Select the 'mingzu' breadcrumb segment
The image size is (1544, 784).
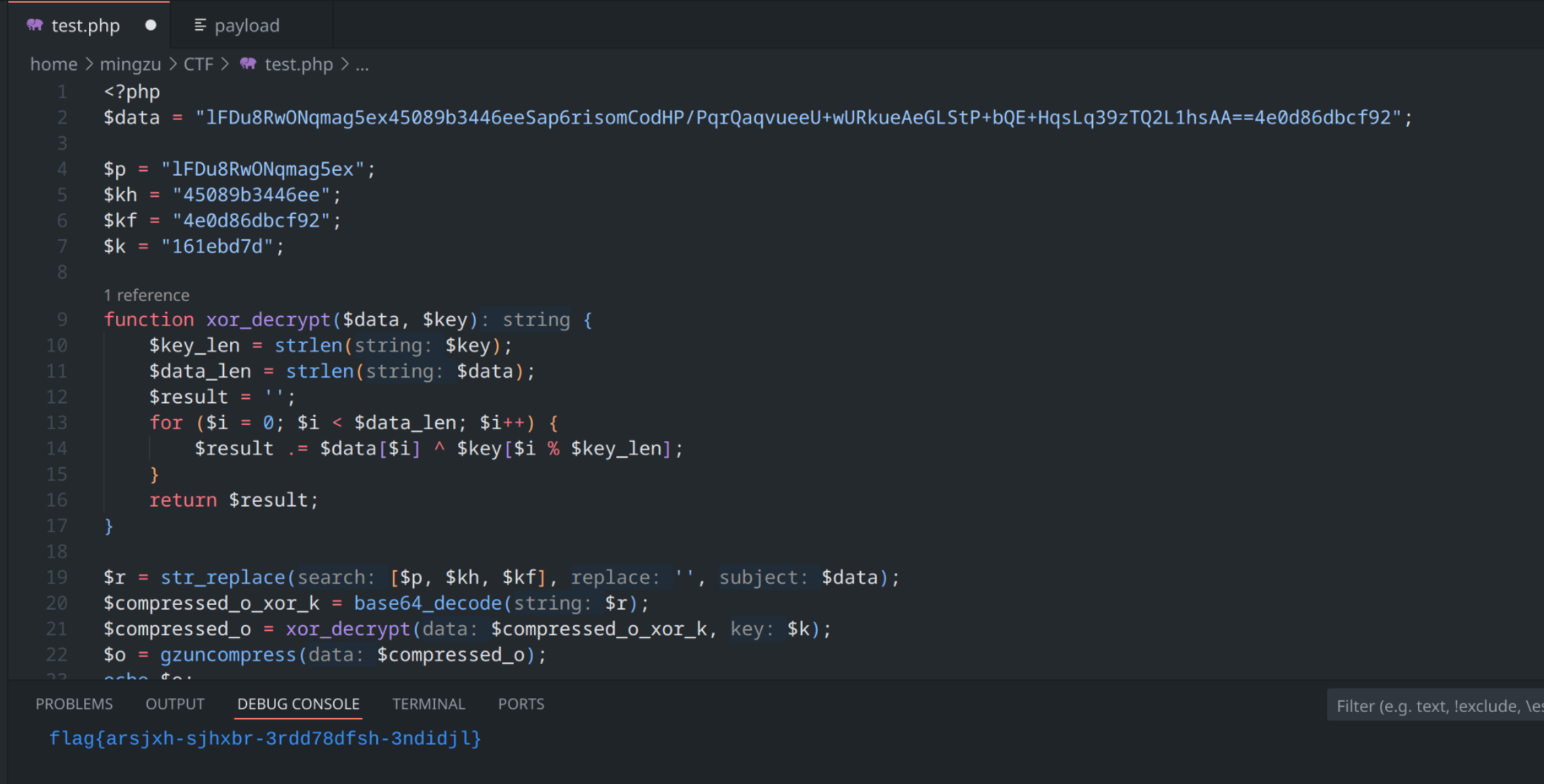click(x=130, y=64)
